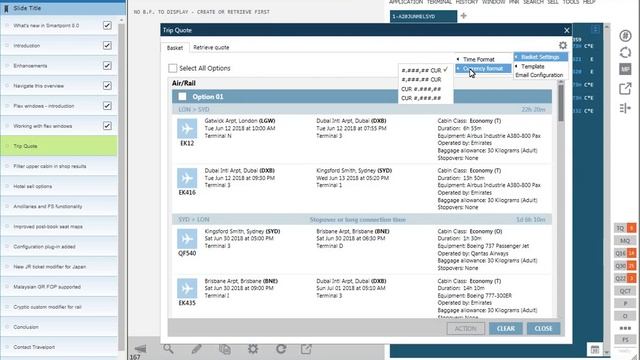Click the send arrow icon in bottom toolbar
The height and width of the screenshot is (360, 640).
coord(140,349)
